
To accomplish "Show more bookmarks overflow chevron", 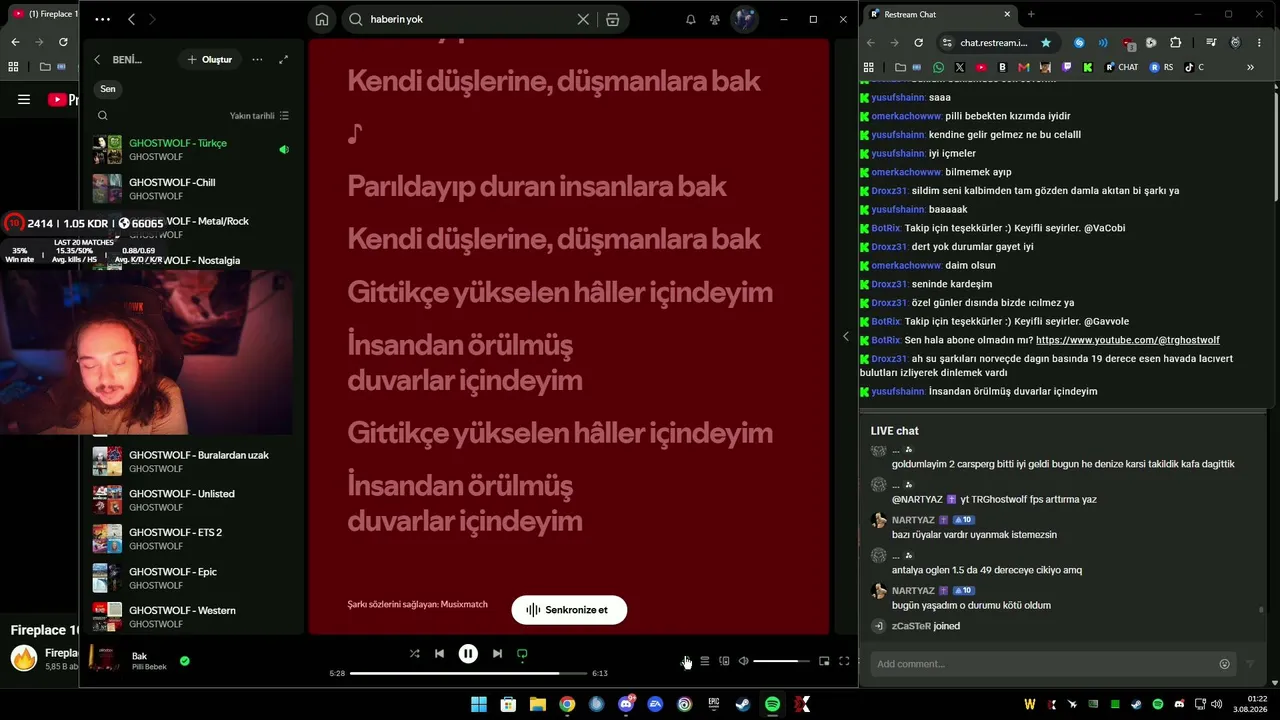I will pyautogui.click(x=1250, y=67).
